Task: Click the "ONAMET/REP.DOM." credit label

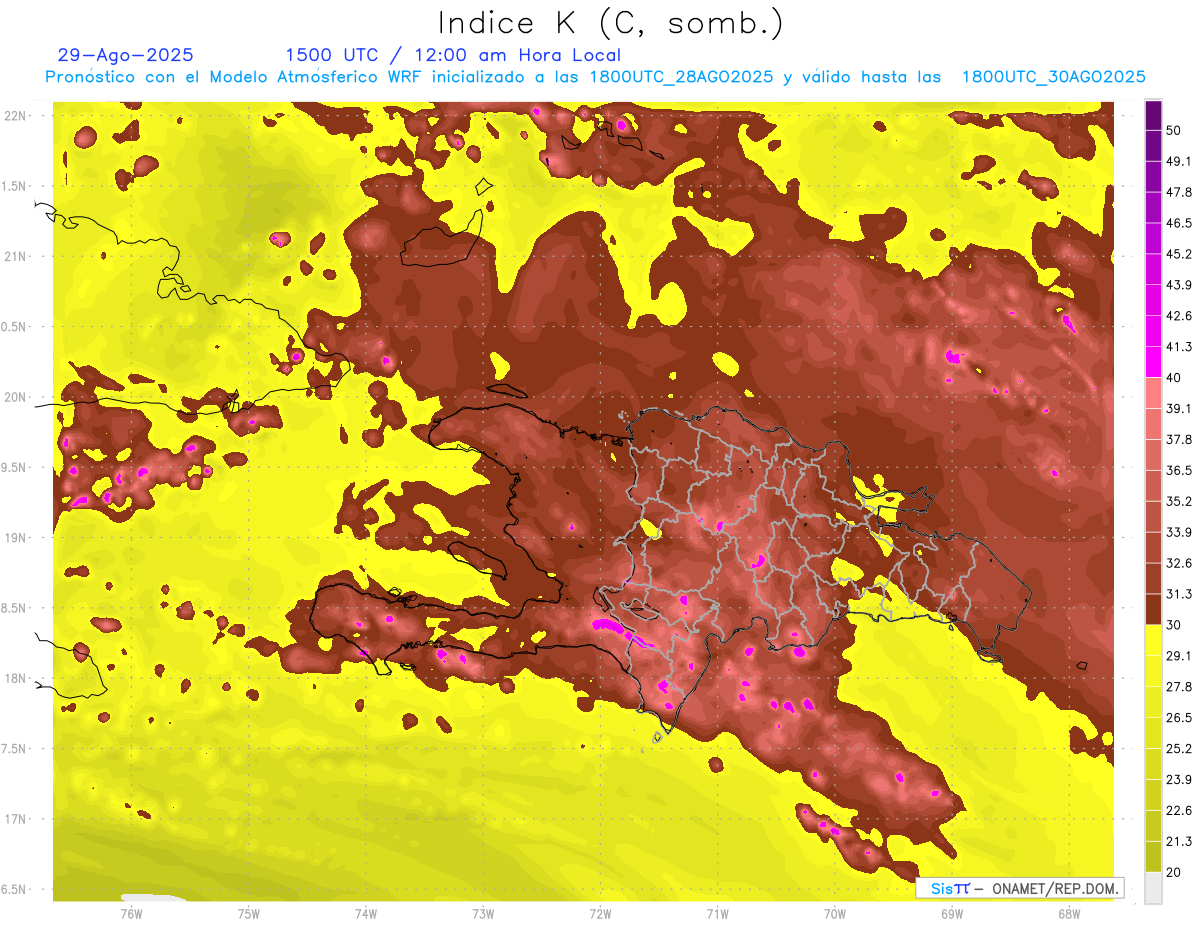Action: (x=1055, y=888)
